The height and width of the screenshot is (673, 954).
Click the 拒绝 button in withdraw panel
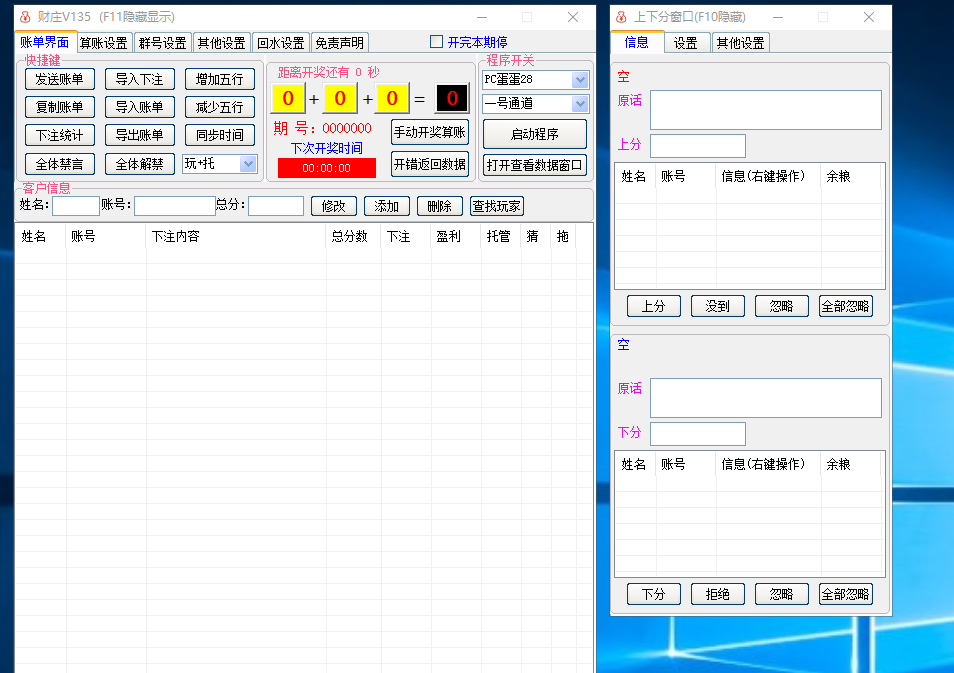pos(717,594)
